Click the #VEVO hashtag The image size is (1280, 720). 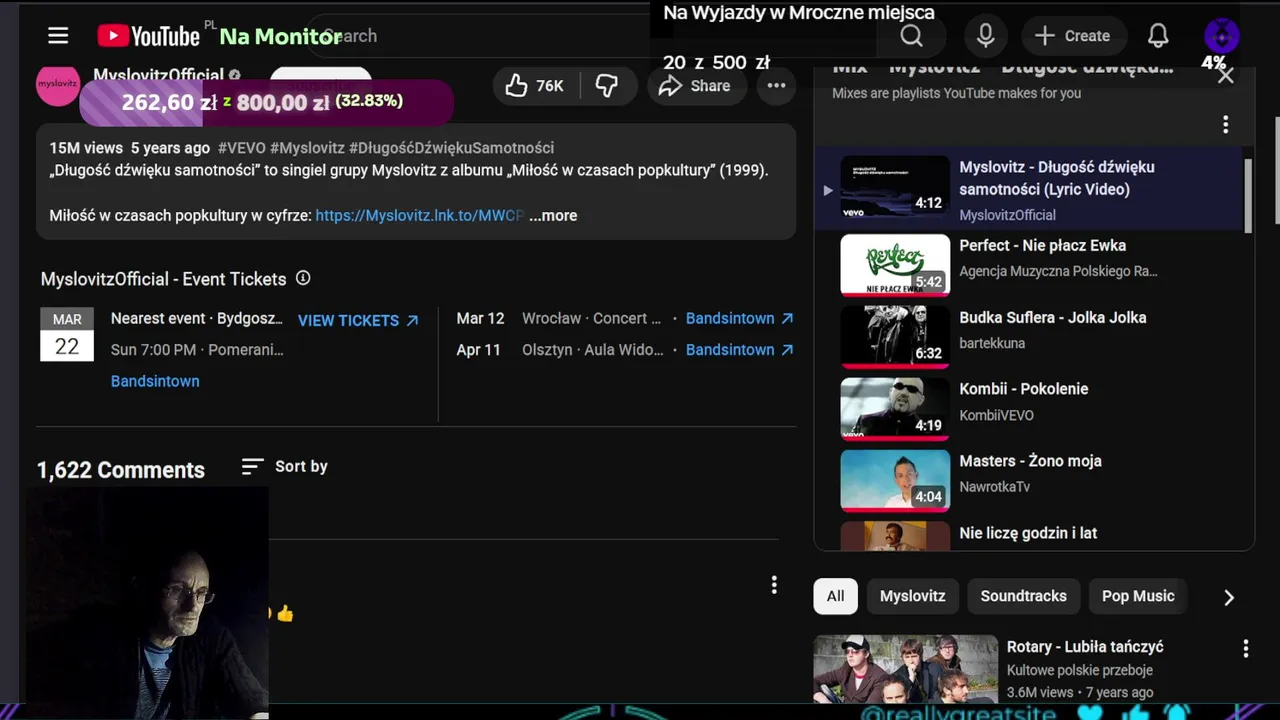click(242, 148)
